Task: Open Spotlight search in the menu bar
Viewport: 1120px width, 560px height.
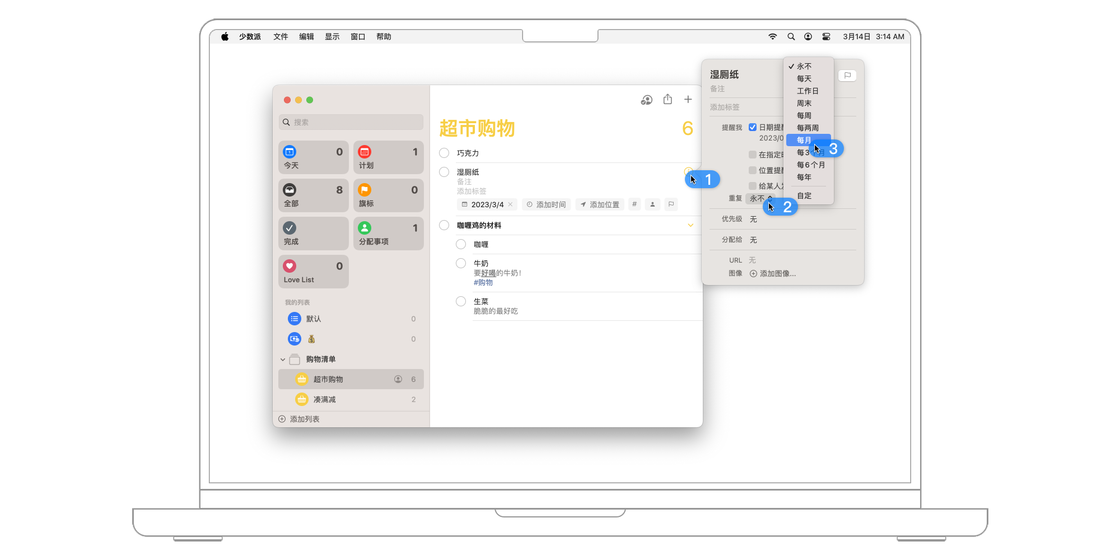Action: click(x=791, y=36)
